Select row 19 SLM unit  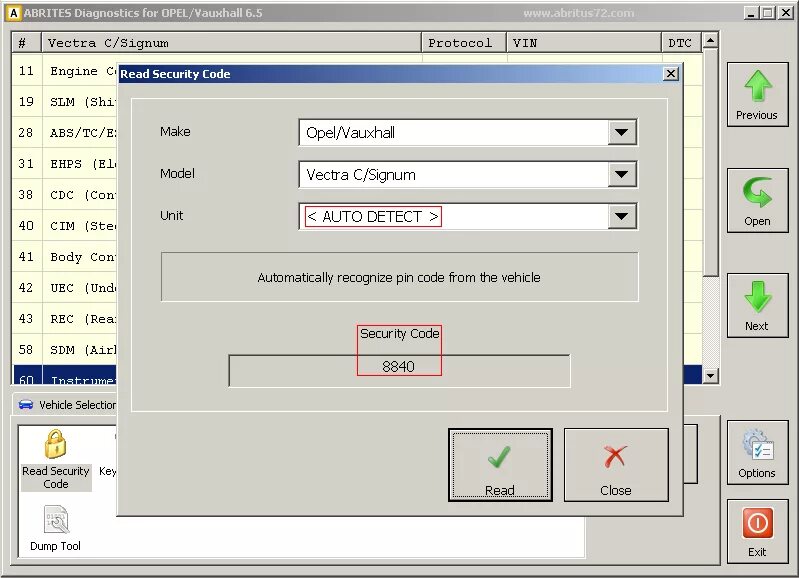(65, 102)
